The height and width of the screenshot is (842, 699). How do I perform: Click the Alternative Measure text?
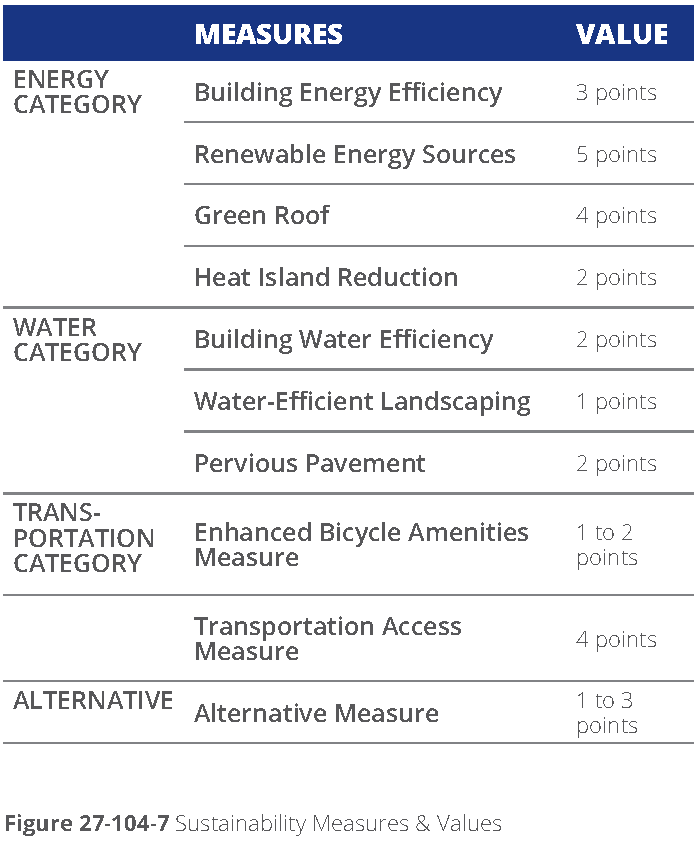[x=316, y=714]
